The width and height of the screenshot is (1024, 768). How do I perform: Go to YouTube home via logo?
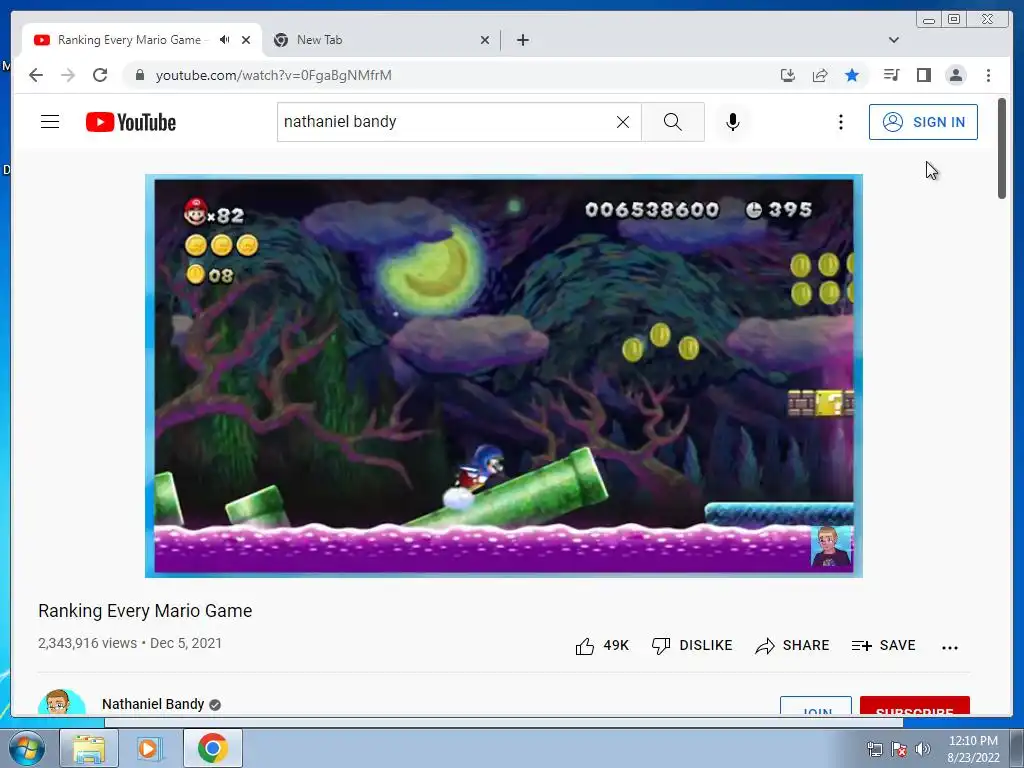pos(131,122)
